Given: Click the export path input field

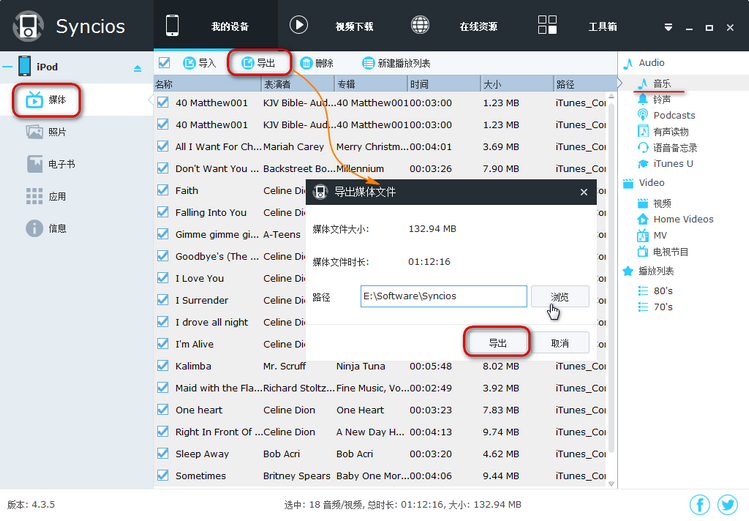Looking at the screenshot, I should pos(443,296).
